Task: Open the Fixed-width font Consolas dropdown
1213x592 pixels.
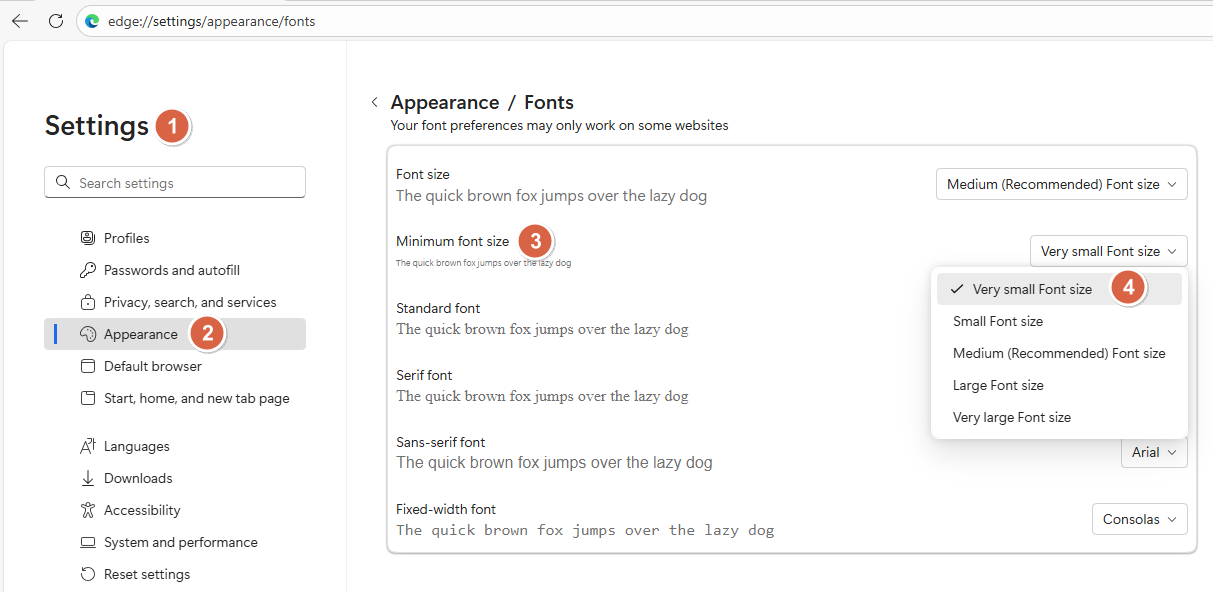Action: tap(1139, 519)
